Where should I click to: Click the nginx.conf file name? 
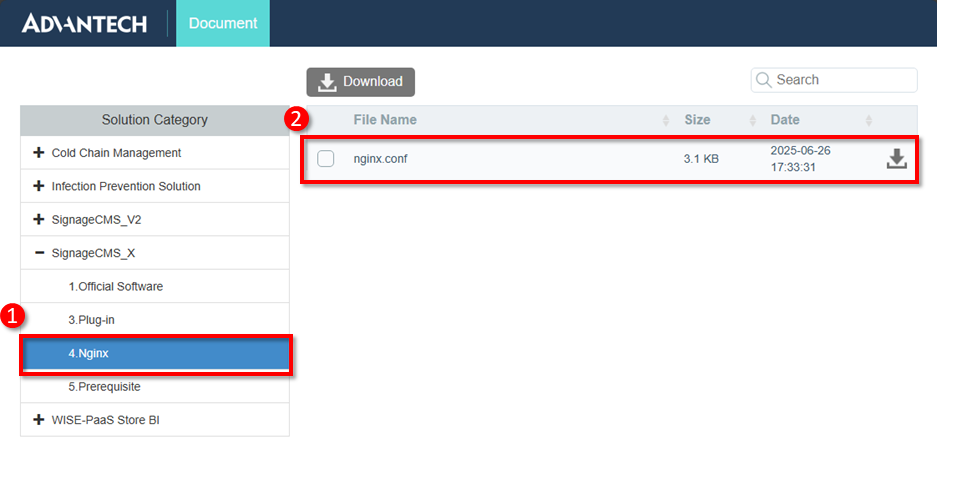380,159
